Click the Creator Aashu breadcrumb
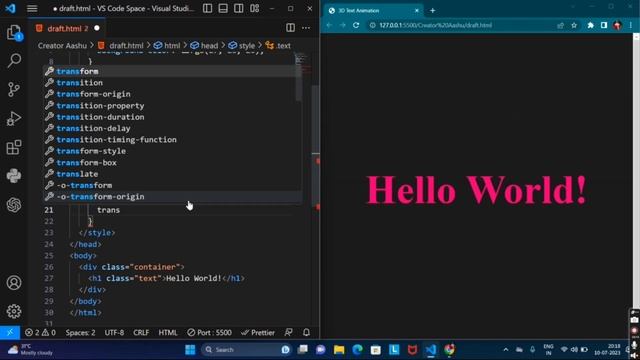This screenshot has width=640, height=360. pyautogui.click(x=62, y=46)
